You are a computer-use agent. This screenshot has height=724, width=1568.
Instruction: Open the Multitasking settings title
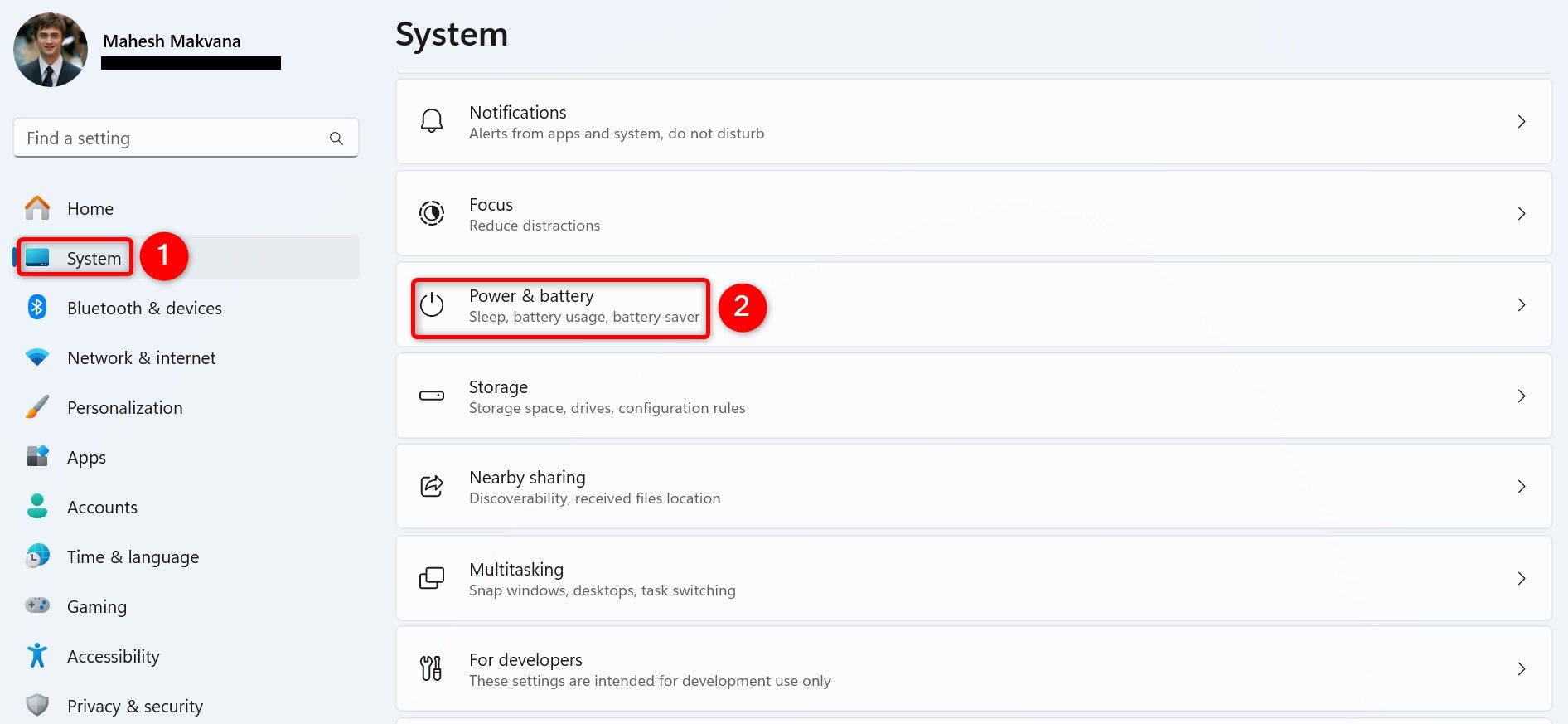click(516, 569)
